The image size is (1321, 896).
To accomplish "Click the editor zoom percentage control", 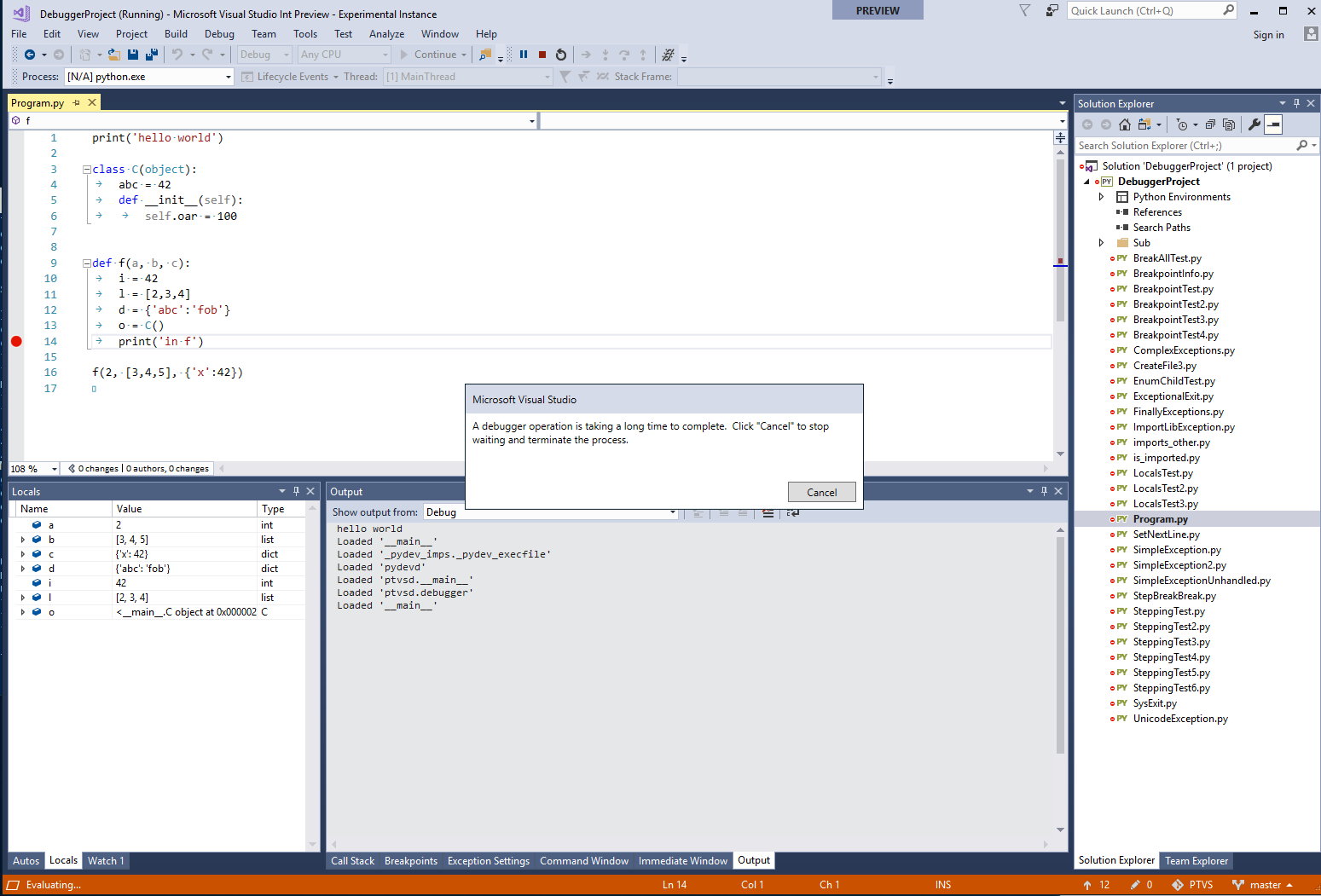I will pyautogui.click(x=32, y=468).
